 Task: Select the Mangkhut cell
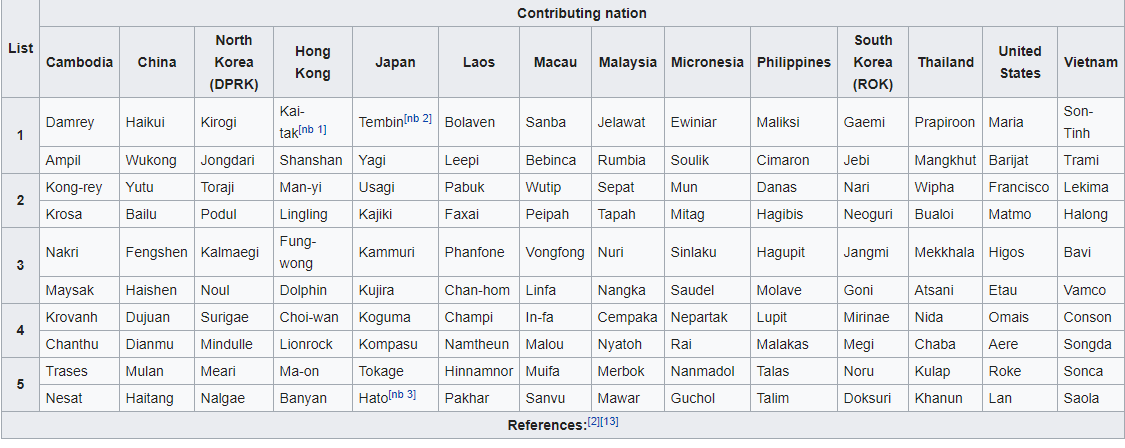(x=945, y=160)
